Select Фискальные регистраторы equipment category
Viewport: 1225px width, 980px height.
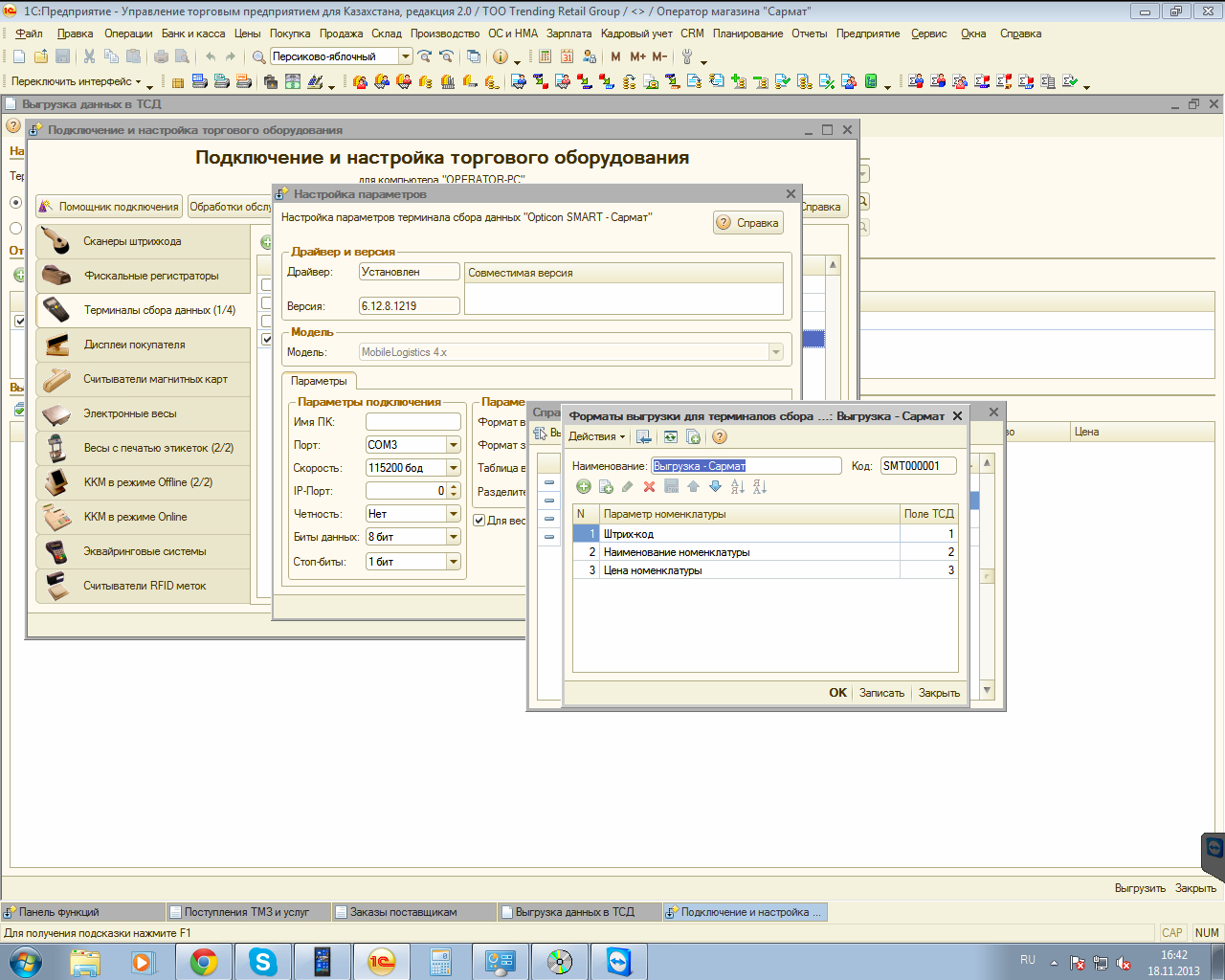(x=143, y=276)
